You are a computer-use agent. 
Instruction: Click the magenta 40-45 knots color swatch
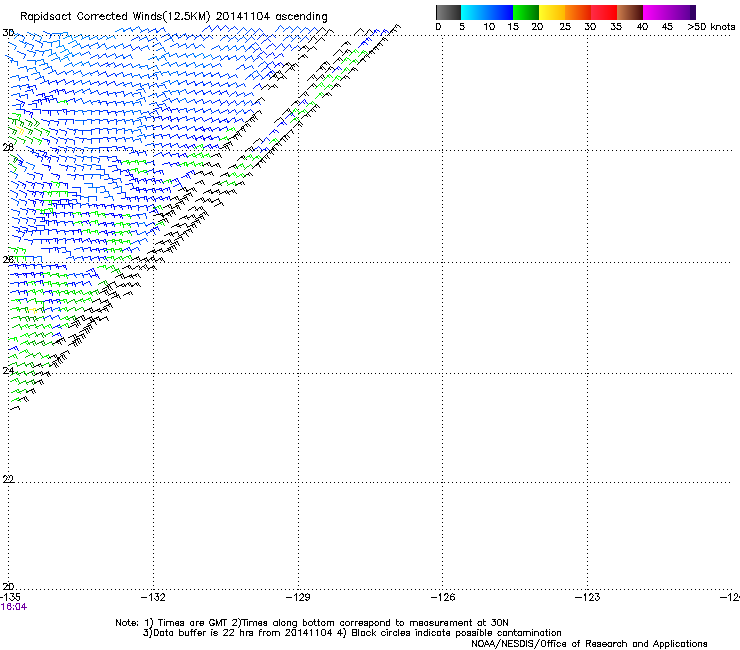pyautogui.click(x=656, y=12)
